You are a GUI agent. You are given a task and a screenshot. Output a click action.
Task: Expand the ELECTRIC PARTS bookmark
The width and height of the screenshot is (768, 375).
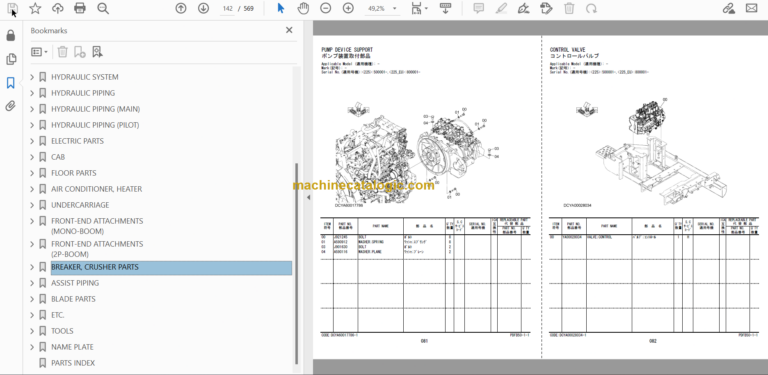click(x=32, y=141)
